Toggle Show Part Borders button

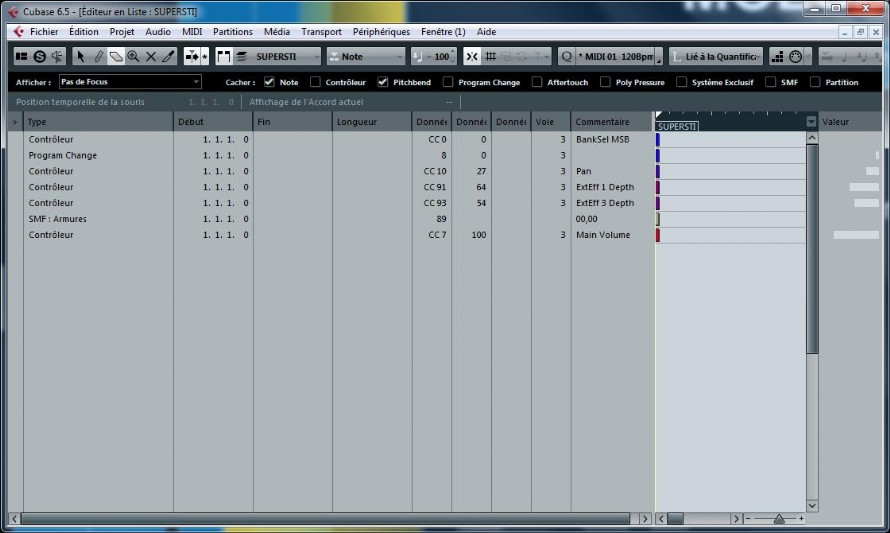[x=224, y=56]
